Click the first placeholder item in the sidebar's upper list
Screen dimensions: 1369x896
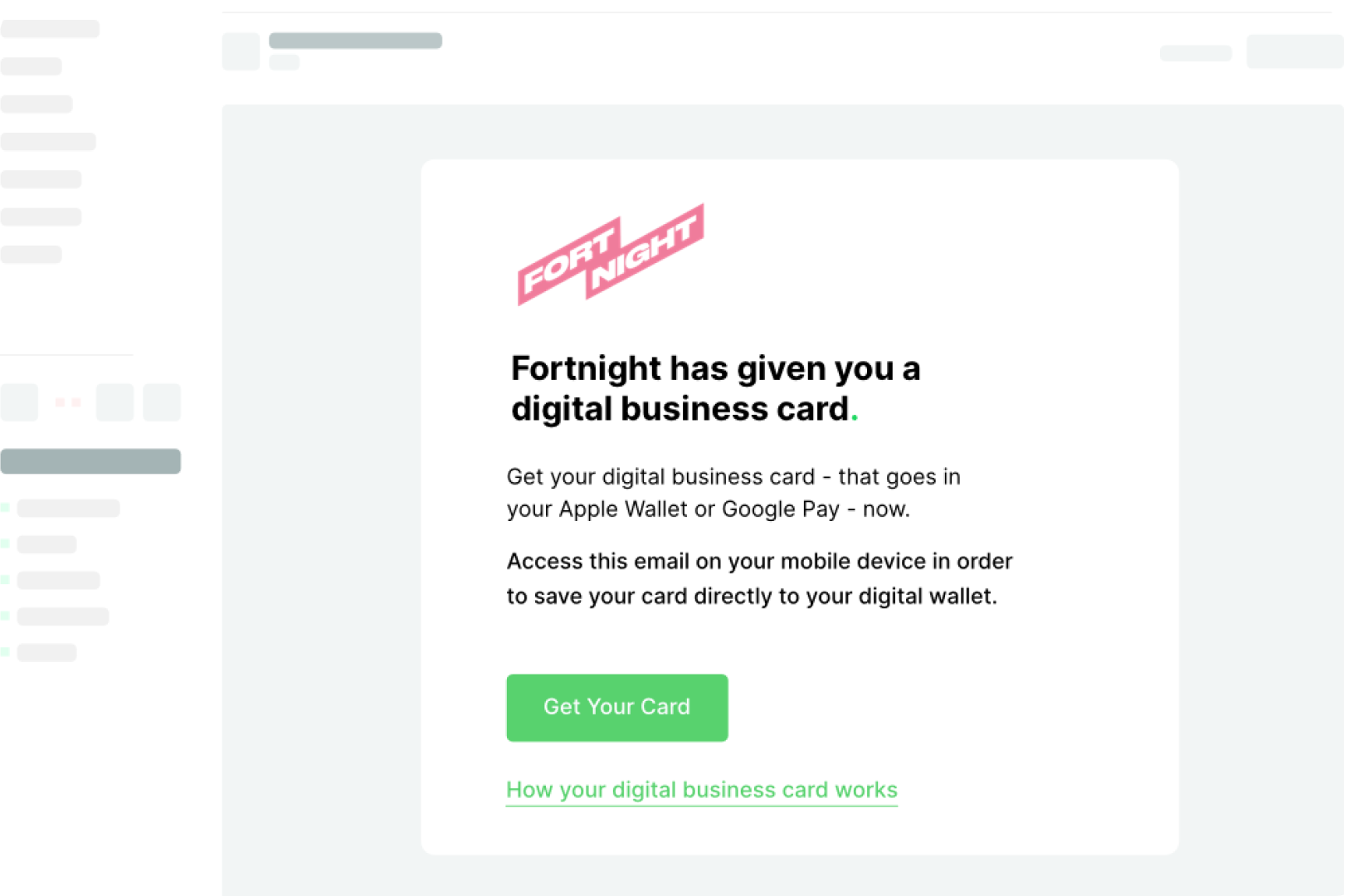50,29
